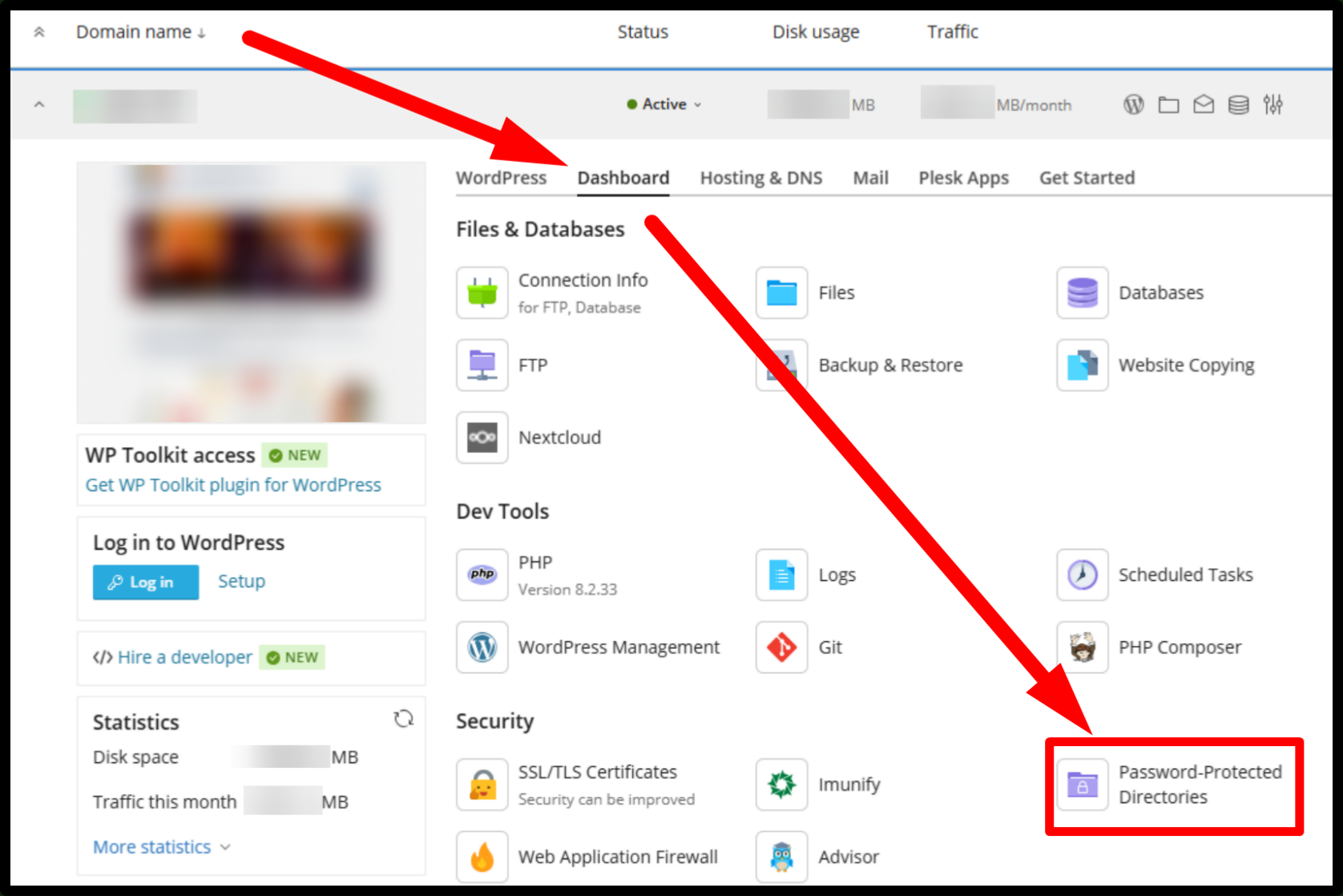Screen dimensions: 1343x896
Task: Click the mail envelope icon in domain row
Action: click(x=1204, y=104)
